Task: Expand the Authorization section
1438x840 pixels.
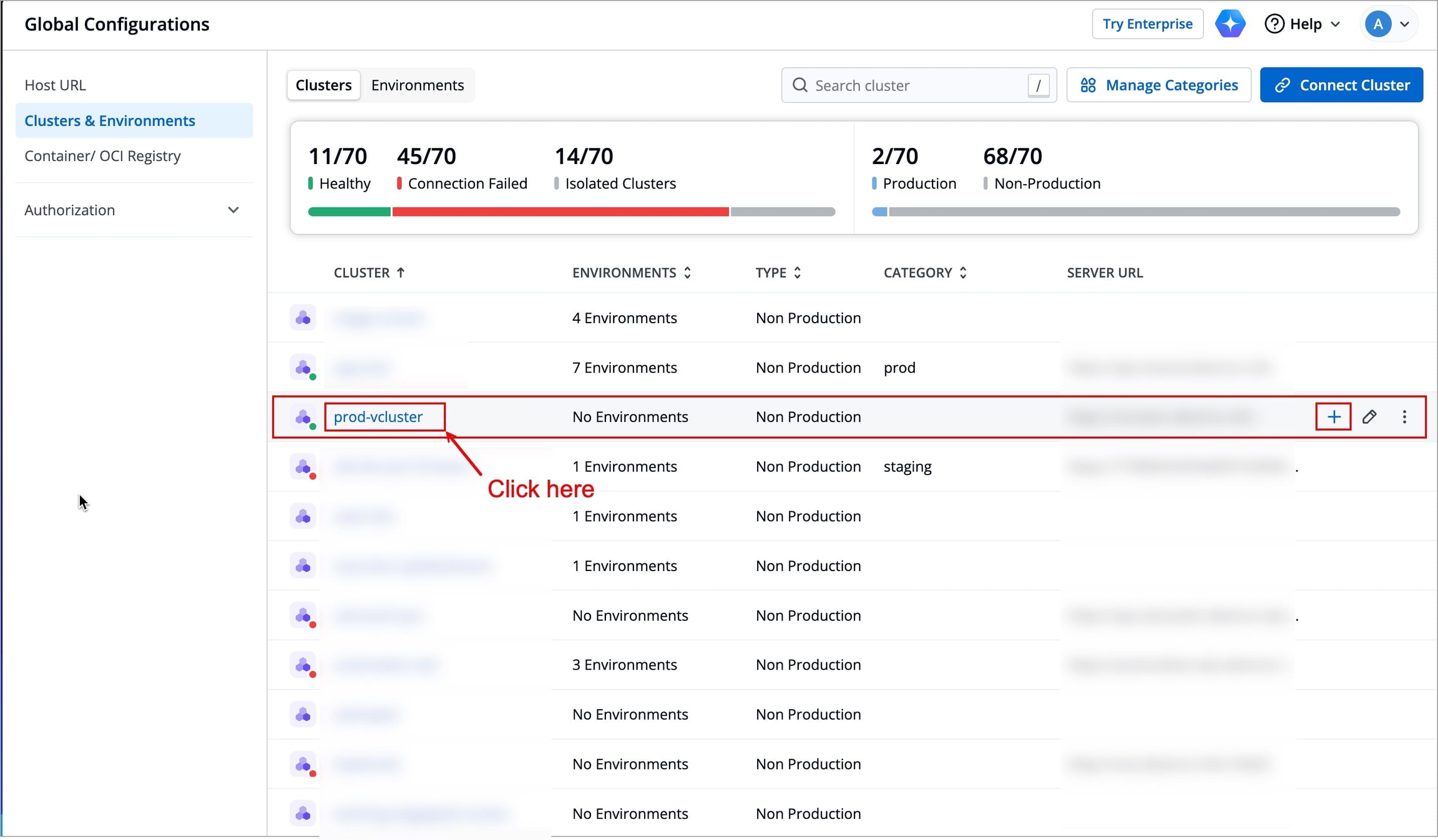Action: click(132, 210)
